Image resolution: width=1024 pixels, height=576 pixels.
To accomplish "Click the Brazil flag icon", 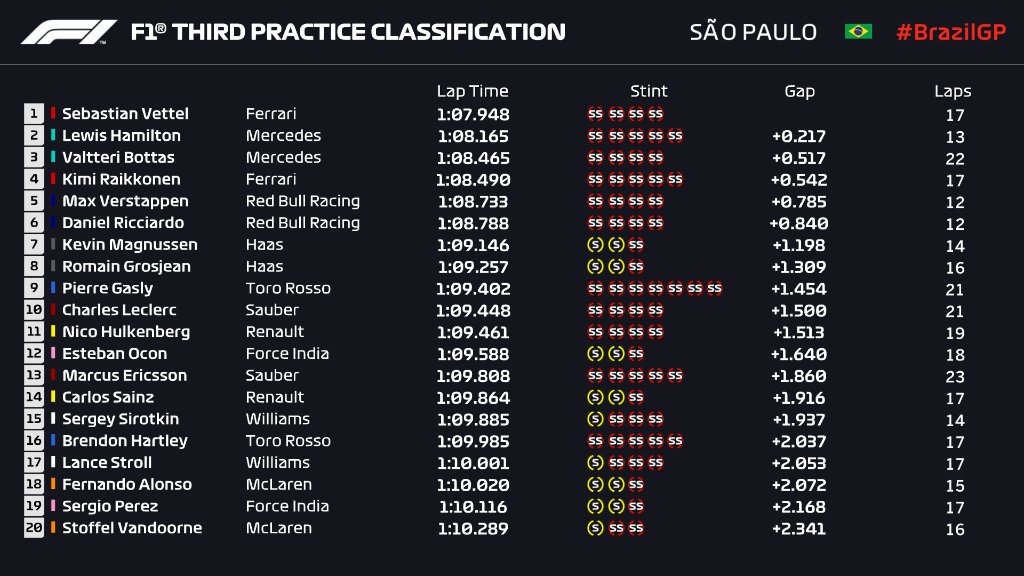I will [x=858, y=32].
